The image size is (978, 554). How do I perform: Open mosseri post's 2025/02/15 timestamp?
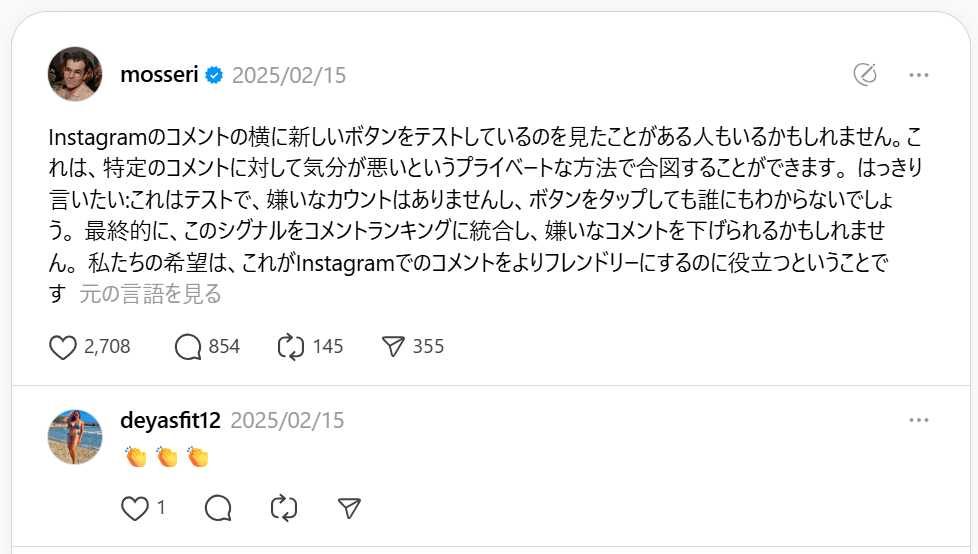(289, 75)
